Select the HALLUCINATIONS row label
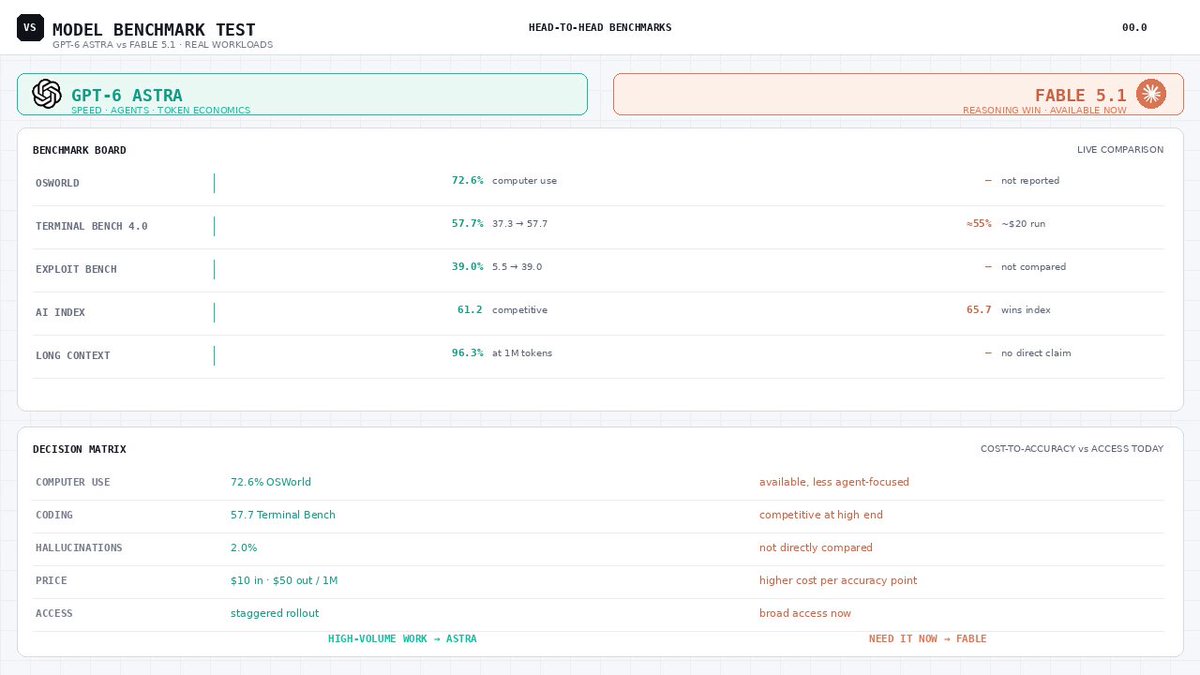The image size is (1200, 675). [79, 548]
